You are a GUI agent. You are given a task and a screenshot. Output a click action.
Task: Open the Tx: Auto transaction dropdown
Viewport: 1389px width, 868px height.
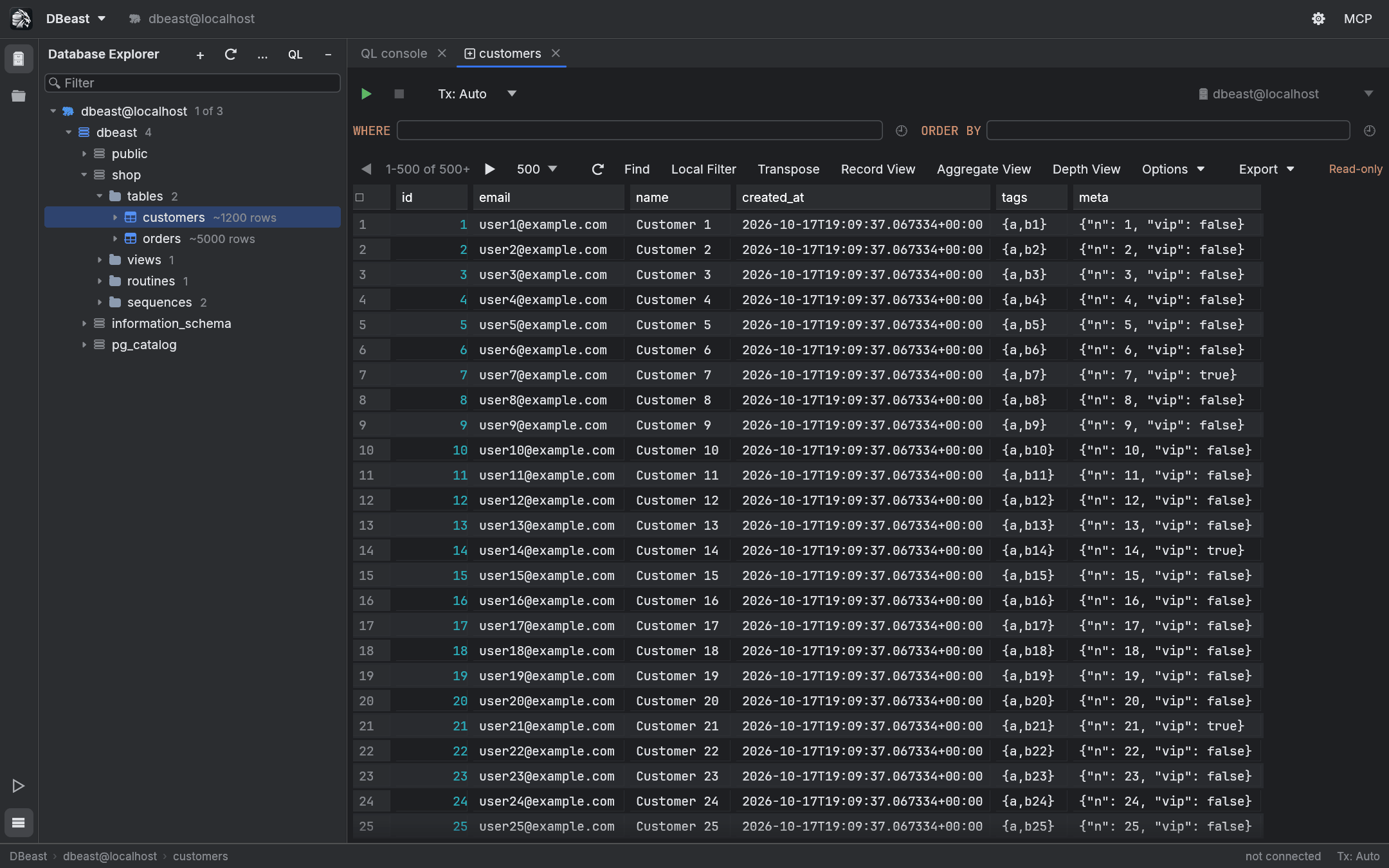[x=477, y=94]
